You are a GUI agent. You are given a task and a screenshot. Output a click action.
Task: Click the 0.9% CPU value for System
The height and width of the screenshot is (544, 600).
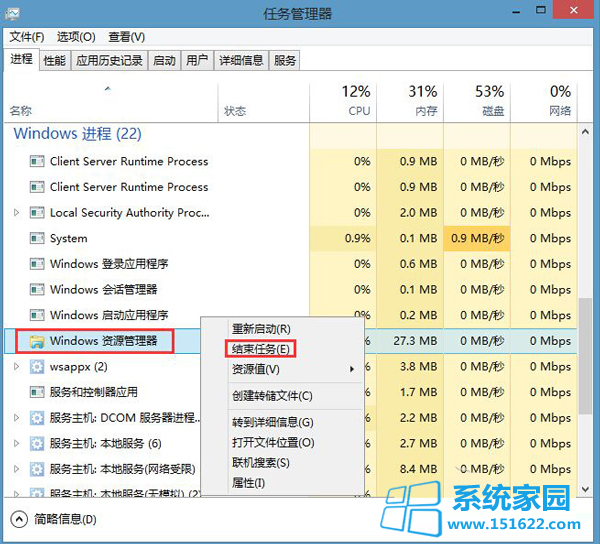357,238
